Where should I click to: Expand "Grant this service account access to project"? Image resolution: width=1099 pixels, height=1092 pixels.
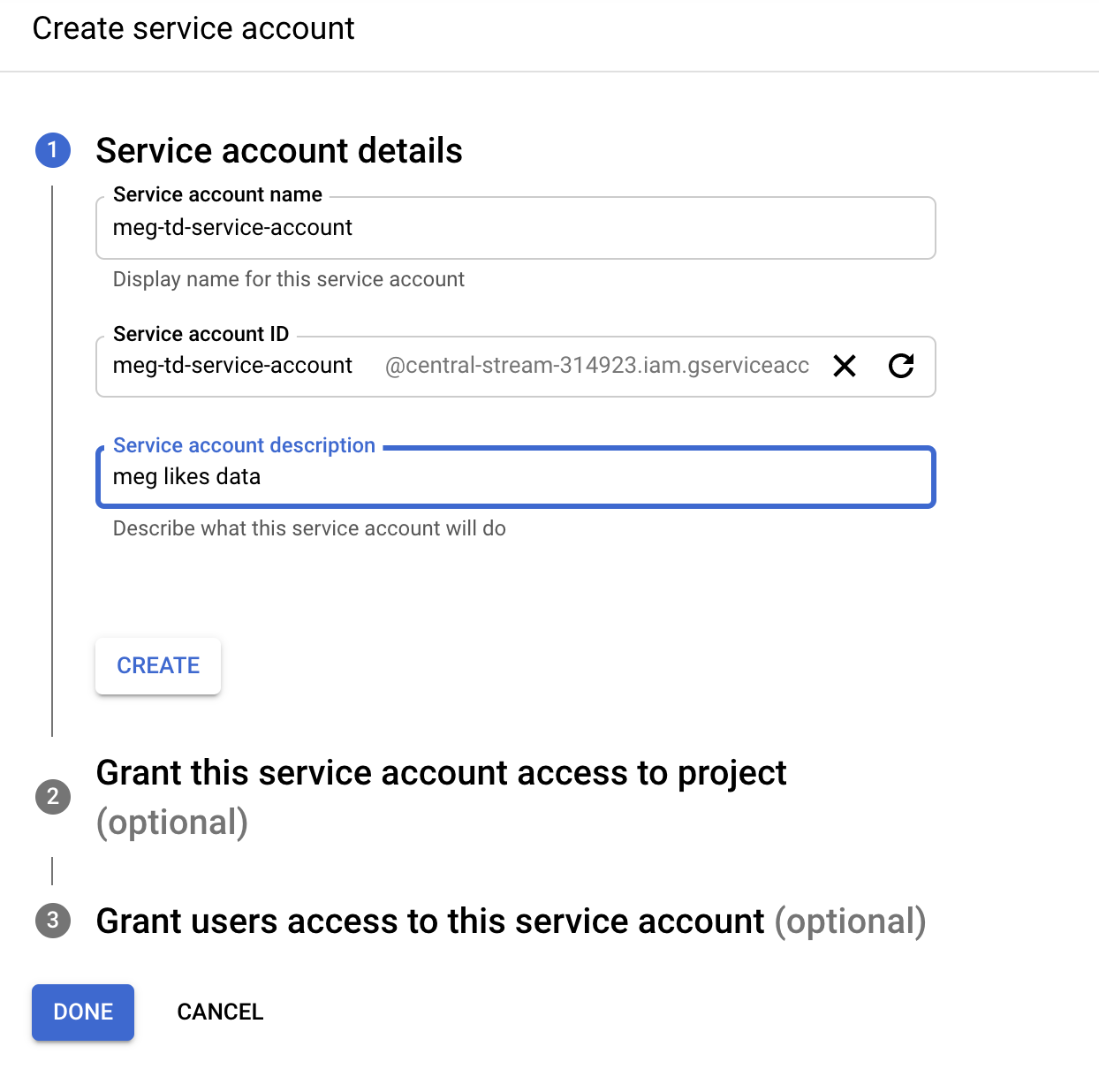[441, 773]
